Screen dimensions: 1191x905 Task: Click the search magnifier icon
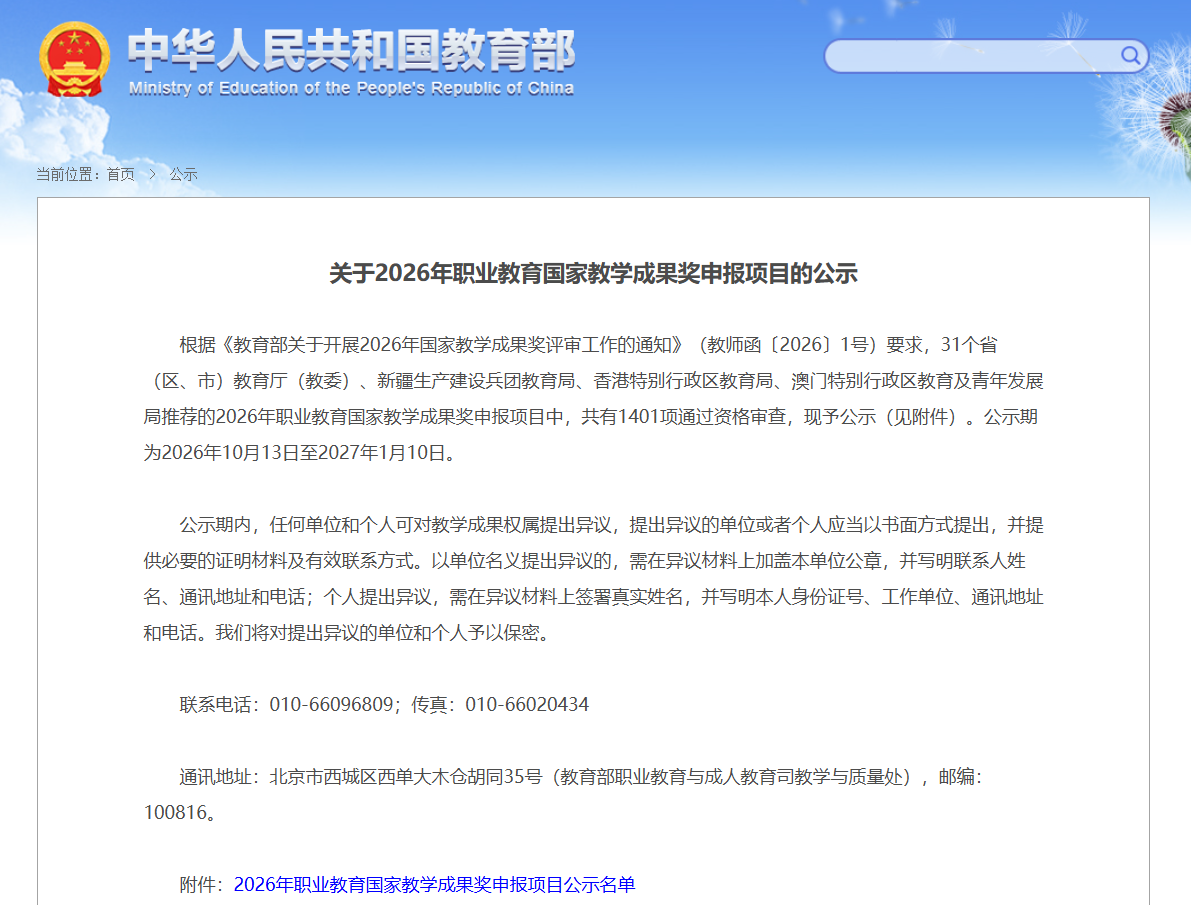point(1130,55)
